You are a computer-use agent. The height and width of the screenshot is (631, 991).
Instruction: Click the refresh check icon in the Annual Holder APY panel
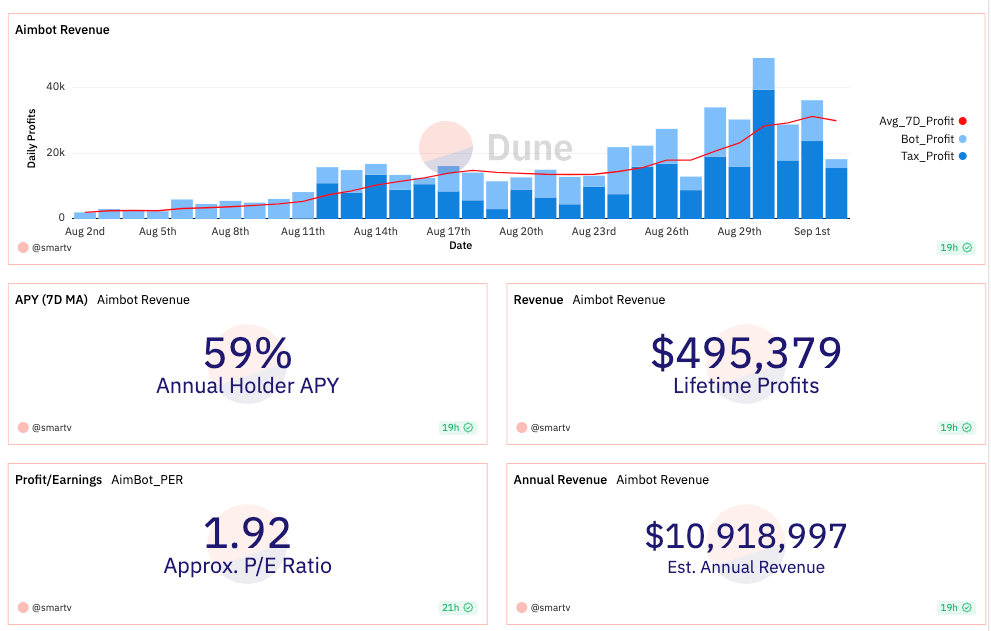click(x=468, y=427)
